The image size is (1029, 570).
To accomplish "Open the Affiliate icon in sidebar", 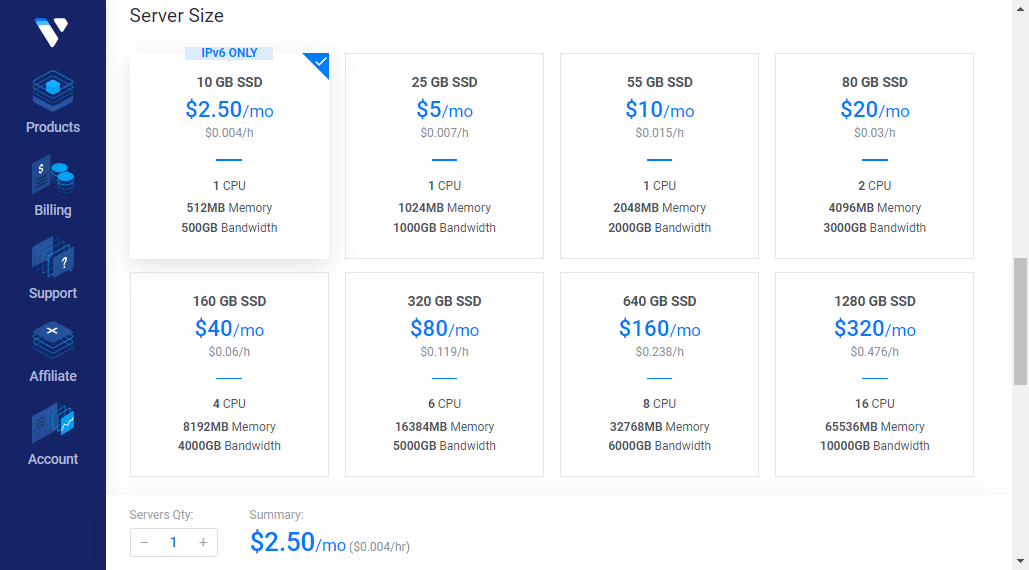I will pos(53,342).
